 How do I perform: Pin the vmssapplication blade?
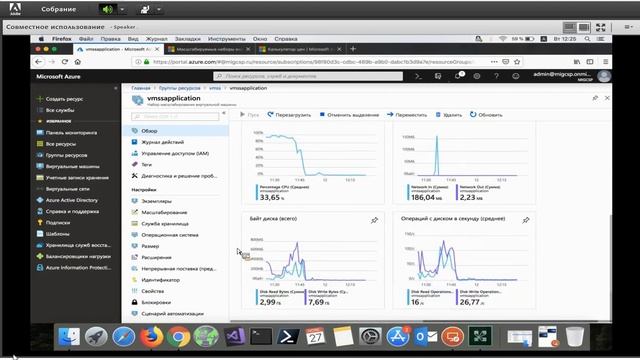[x=595, y=98]
